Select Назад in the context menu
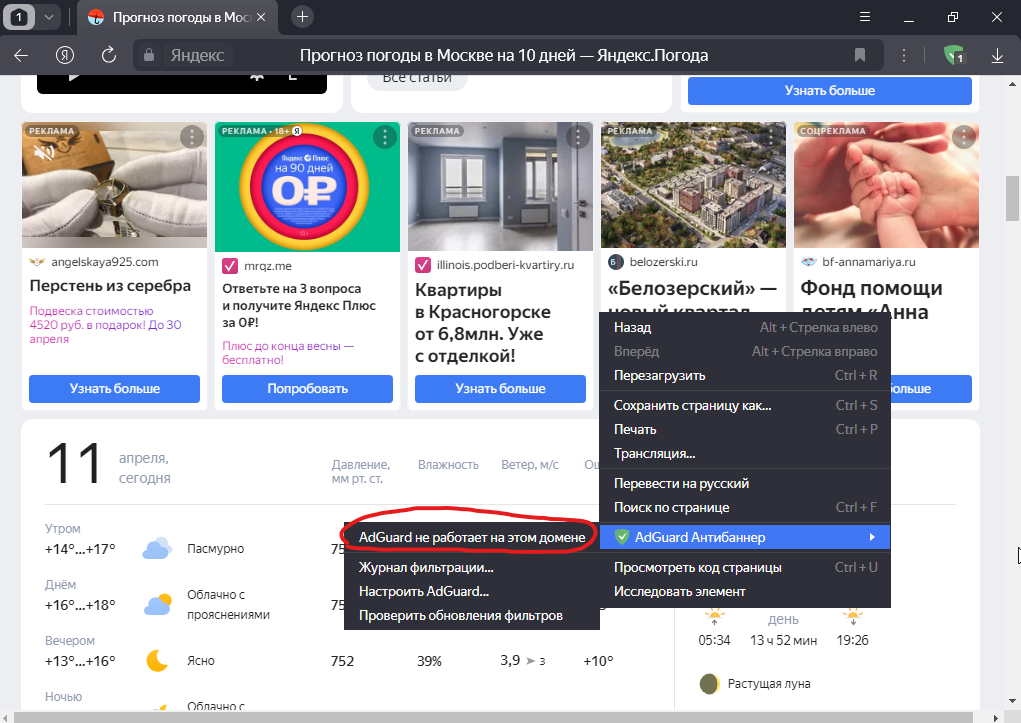The image size is (1021, 723). click(745, 328)
